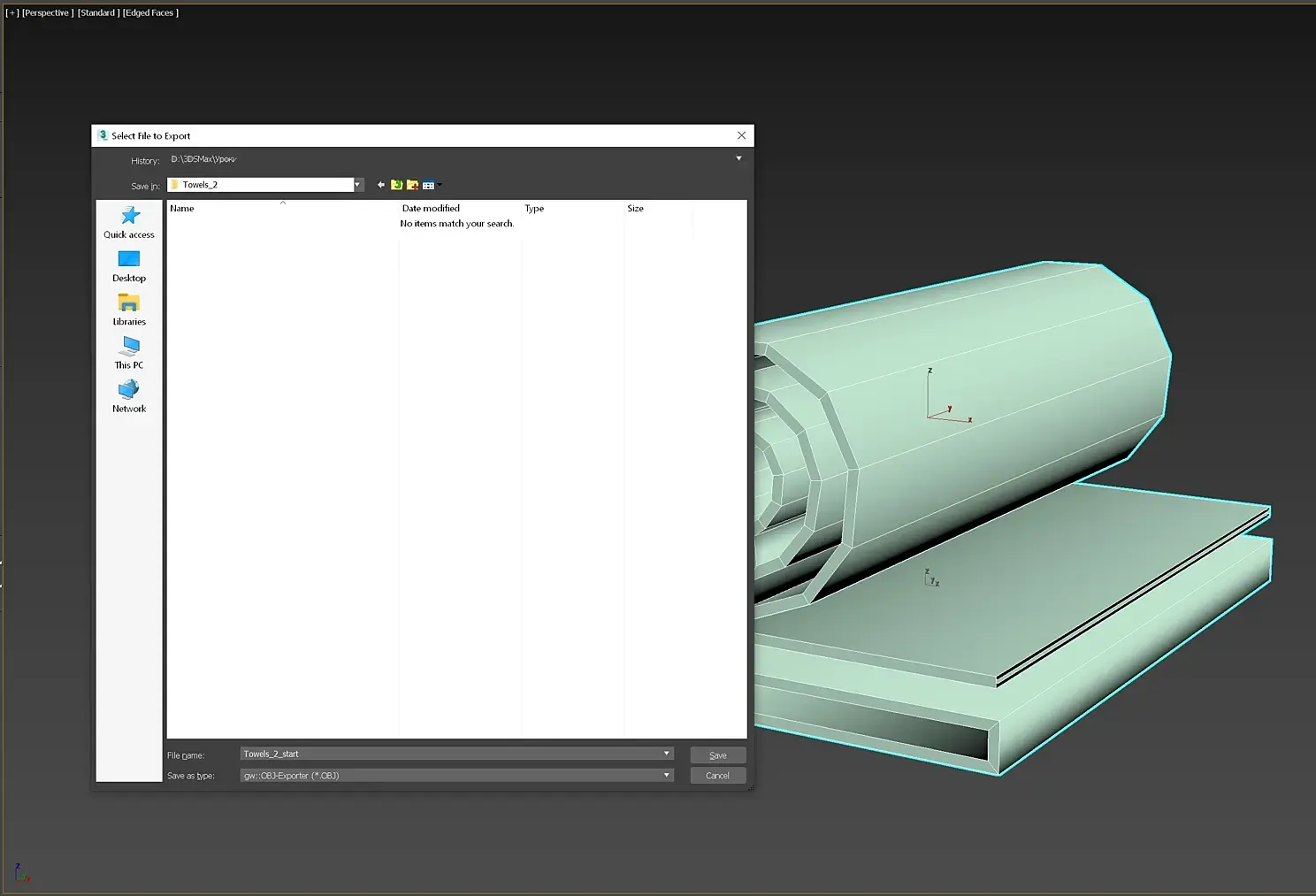Open the Save in folder dropdown
Screen dimensions: 1316x896
357,185
